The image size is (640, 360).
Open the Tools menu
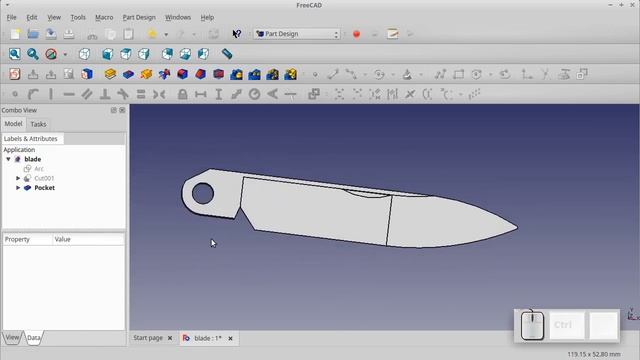tap(78, 18)
